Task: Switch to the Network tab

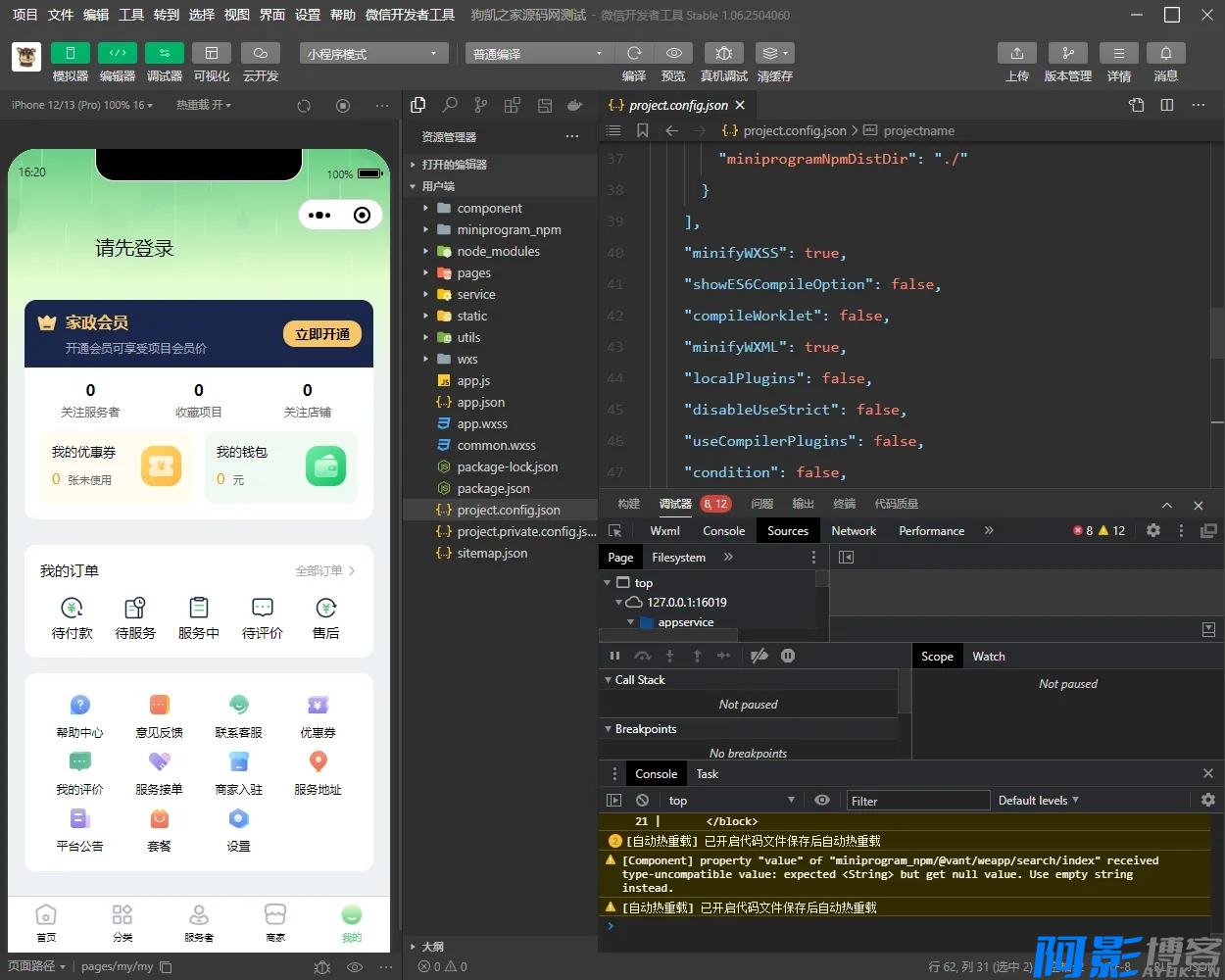Action: [x=854, y=530]
